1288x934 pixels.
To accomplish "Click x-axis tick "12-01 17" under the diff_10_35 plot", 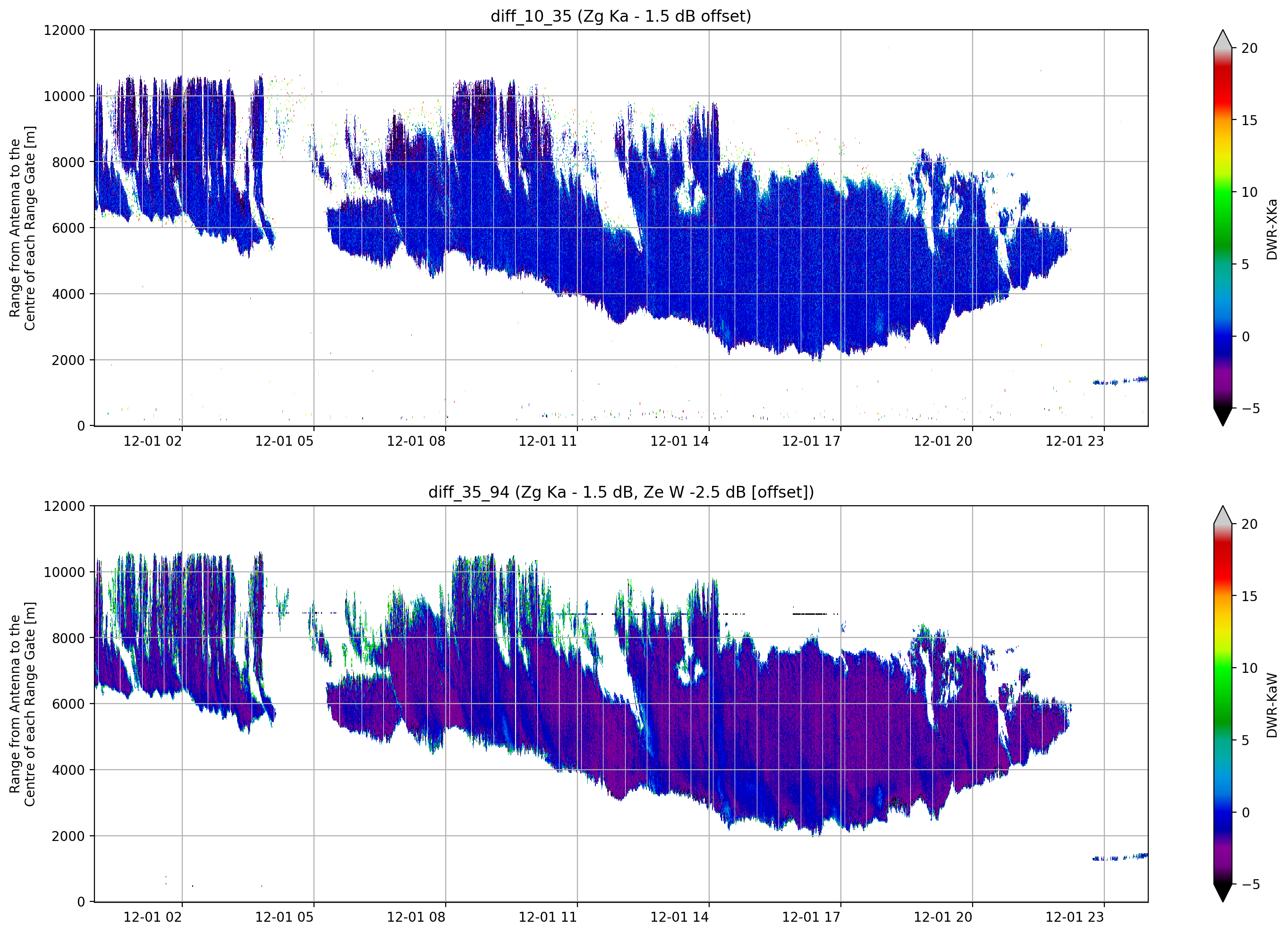I will point(812,442).
